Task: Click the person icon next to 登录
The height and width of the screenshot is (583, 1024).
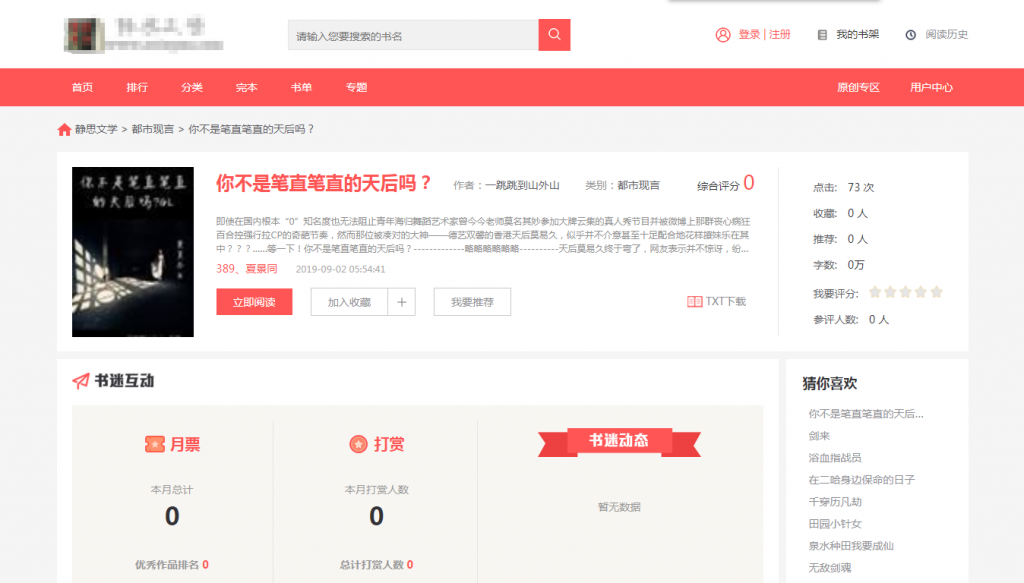Action: point(723,33)
